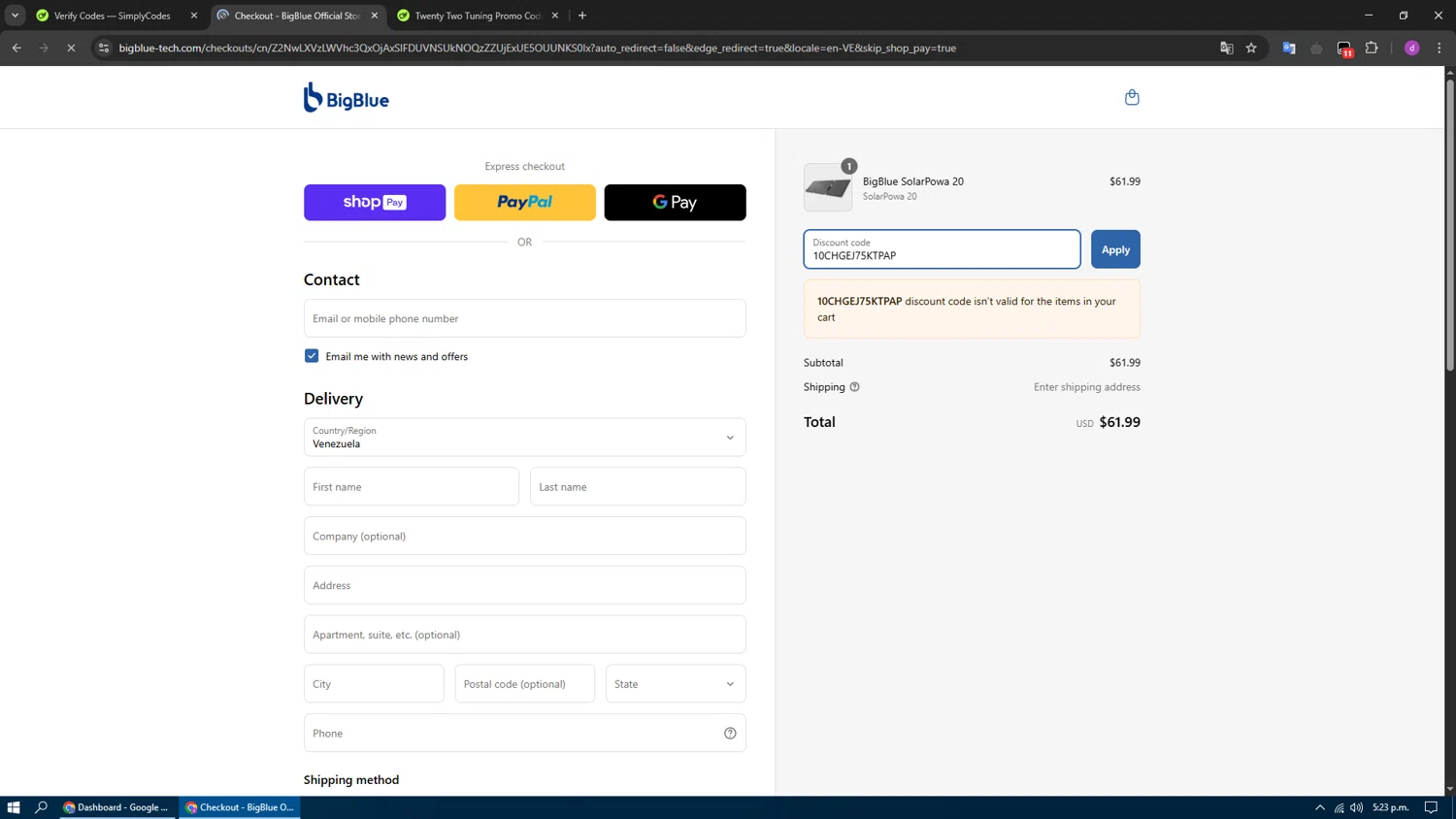Open the State dropdown
This screenshot has height=819, width=1456.
coord(676,684)
